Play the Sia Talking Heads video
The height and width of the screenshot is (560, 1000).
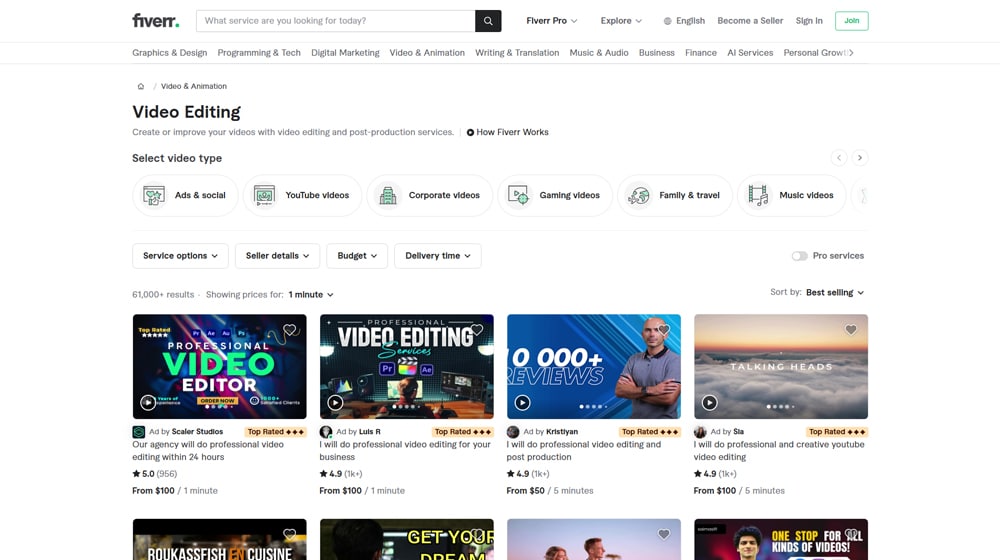(x=710, y=402)
